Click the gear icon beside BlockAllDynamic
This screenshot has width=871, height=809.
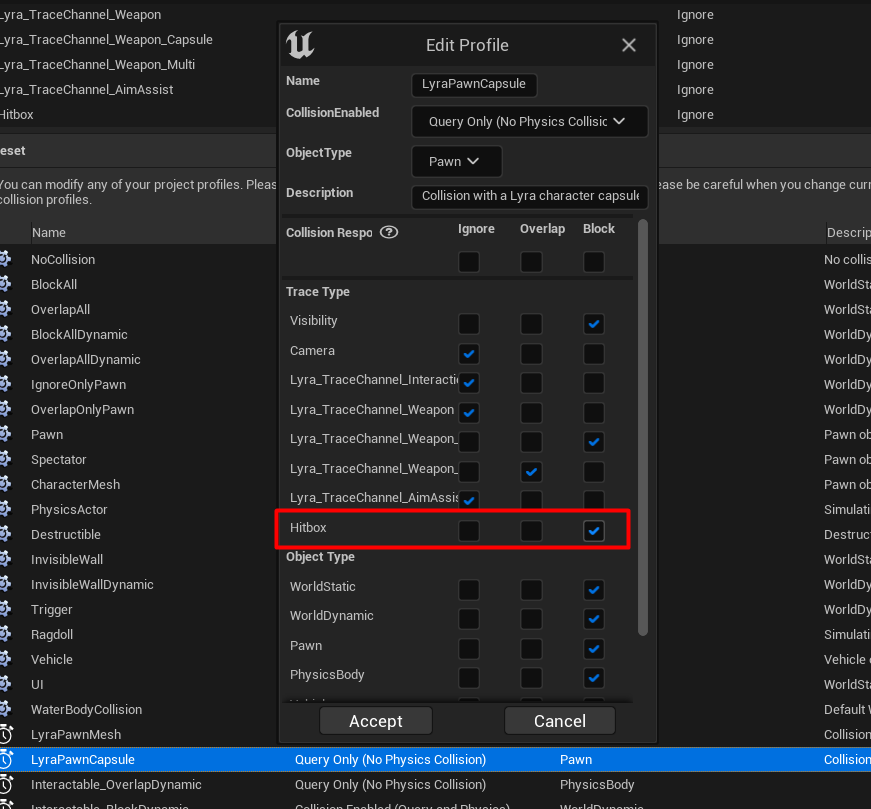(x=5, y=334)
